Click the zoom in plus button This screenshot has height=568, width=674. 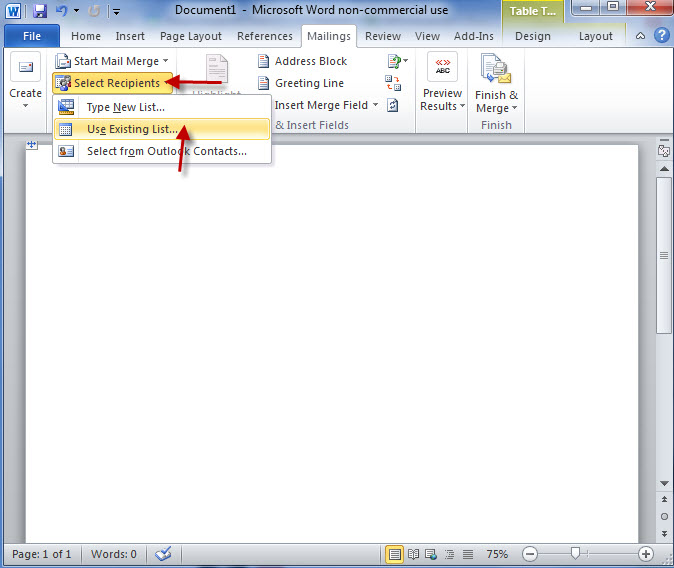pyautogui.click(x=646, y=554)
